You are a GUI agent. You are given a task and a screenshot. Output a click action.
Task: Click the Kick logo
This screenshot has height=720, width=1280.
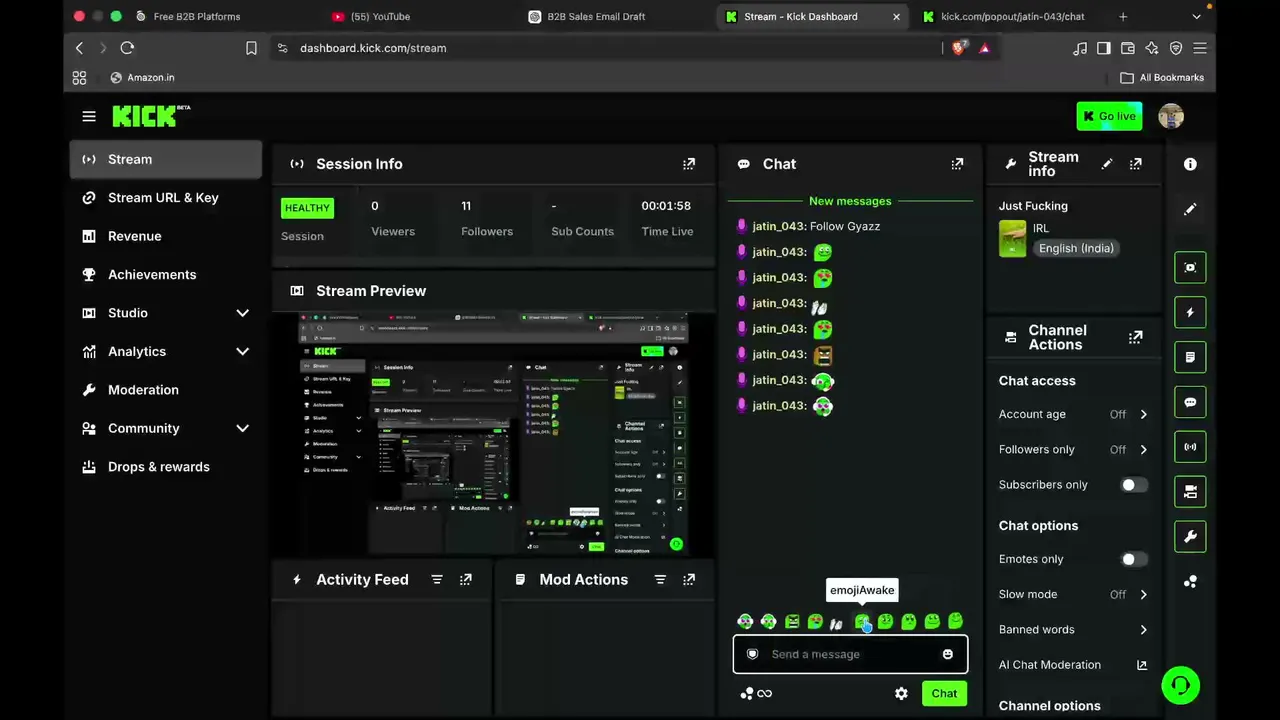[151, 116]
